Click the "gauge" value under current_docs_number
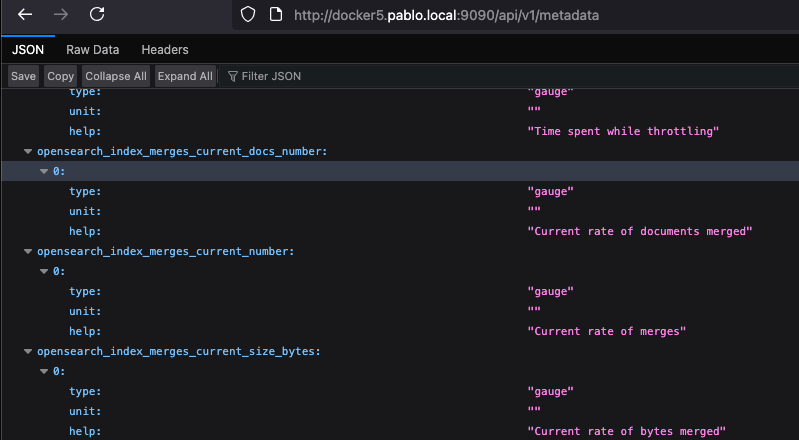799x440 pixels. click(x=550, y=191)
